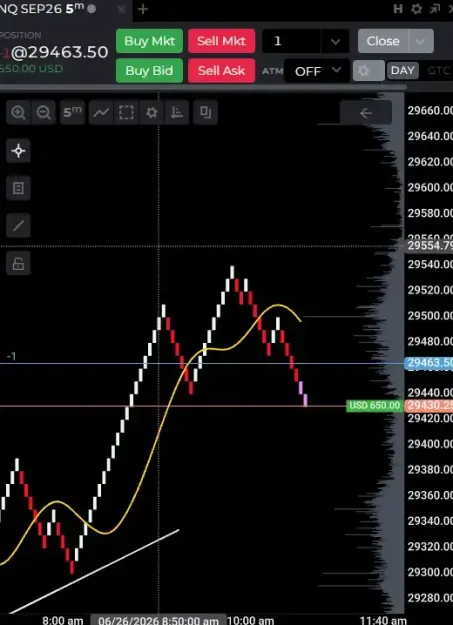
Task: Open chart settings gear in toolbar
Action: coord(152,113)
